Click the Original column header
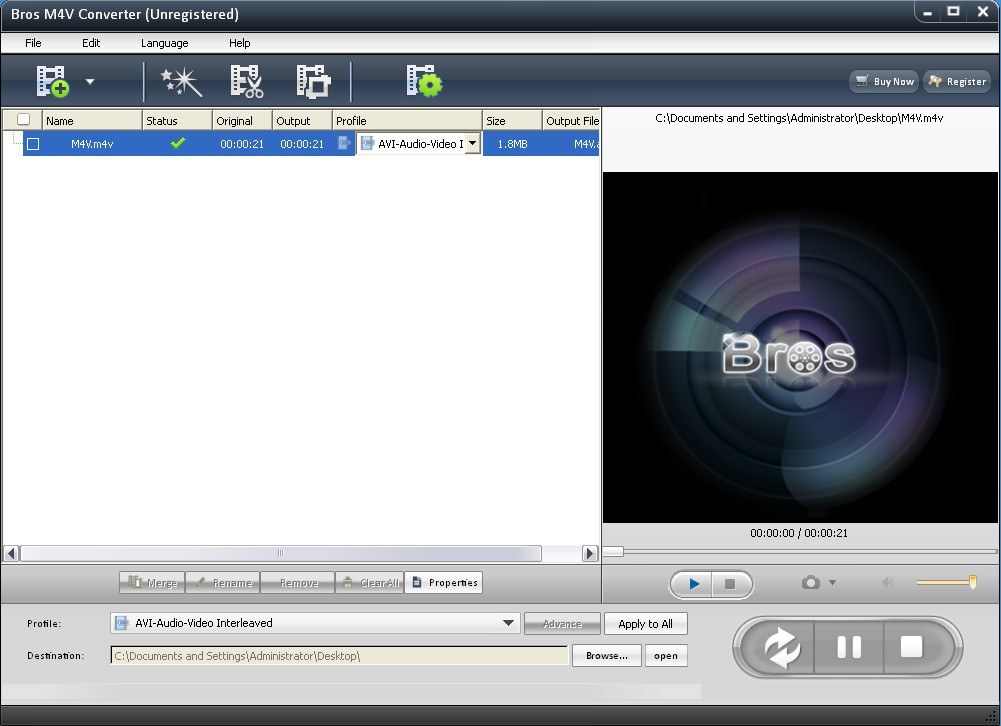The width and height of the screenshot is (1001, 726). click(242, 121)
